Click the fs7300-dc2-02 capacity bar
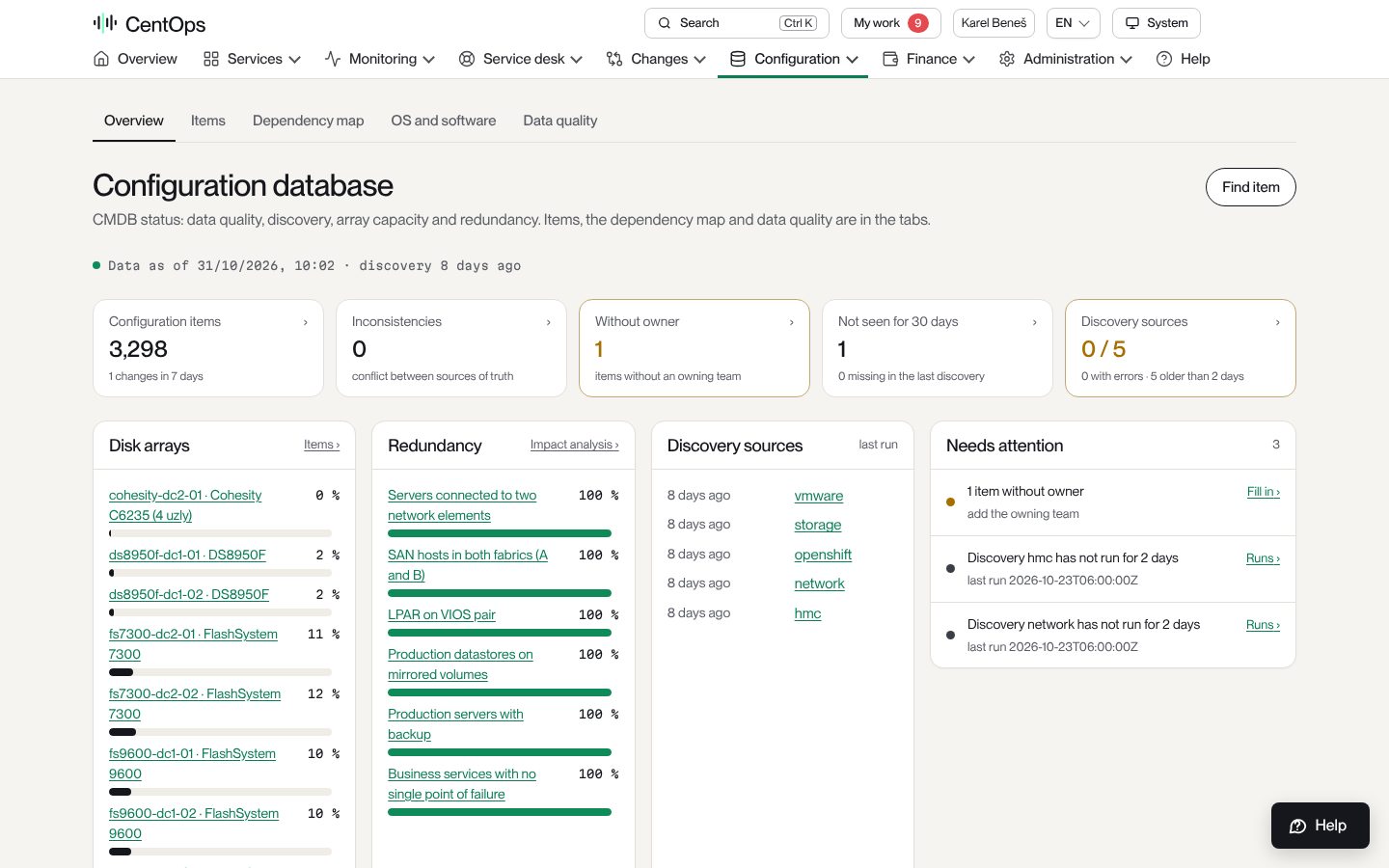The image size is (1389, 868). [x=220, y=732]
